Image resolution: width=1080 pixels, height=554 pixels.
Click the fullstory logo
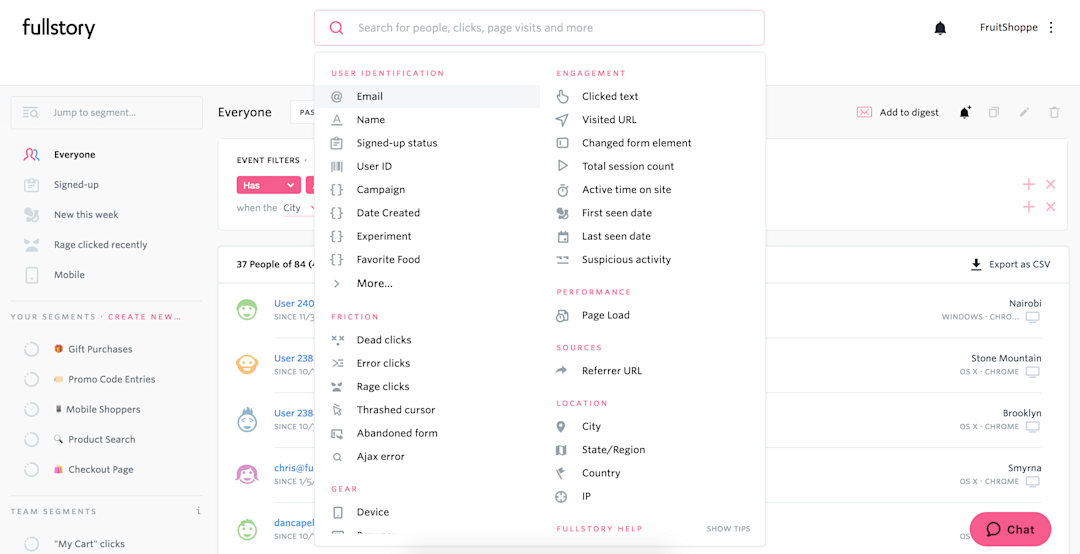(59, 28)
